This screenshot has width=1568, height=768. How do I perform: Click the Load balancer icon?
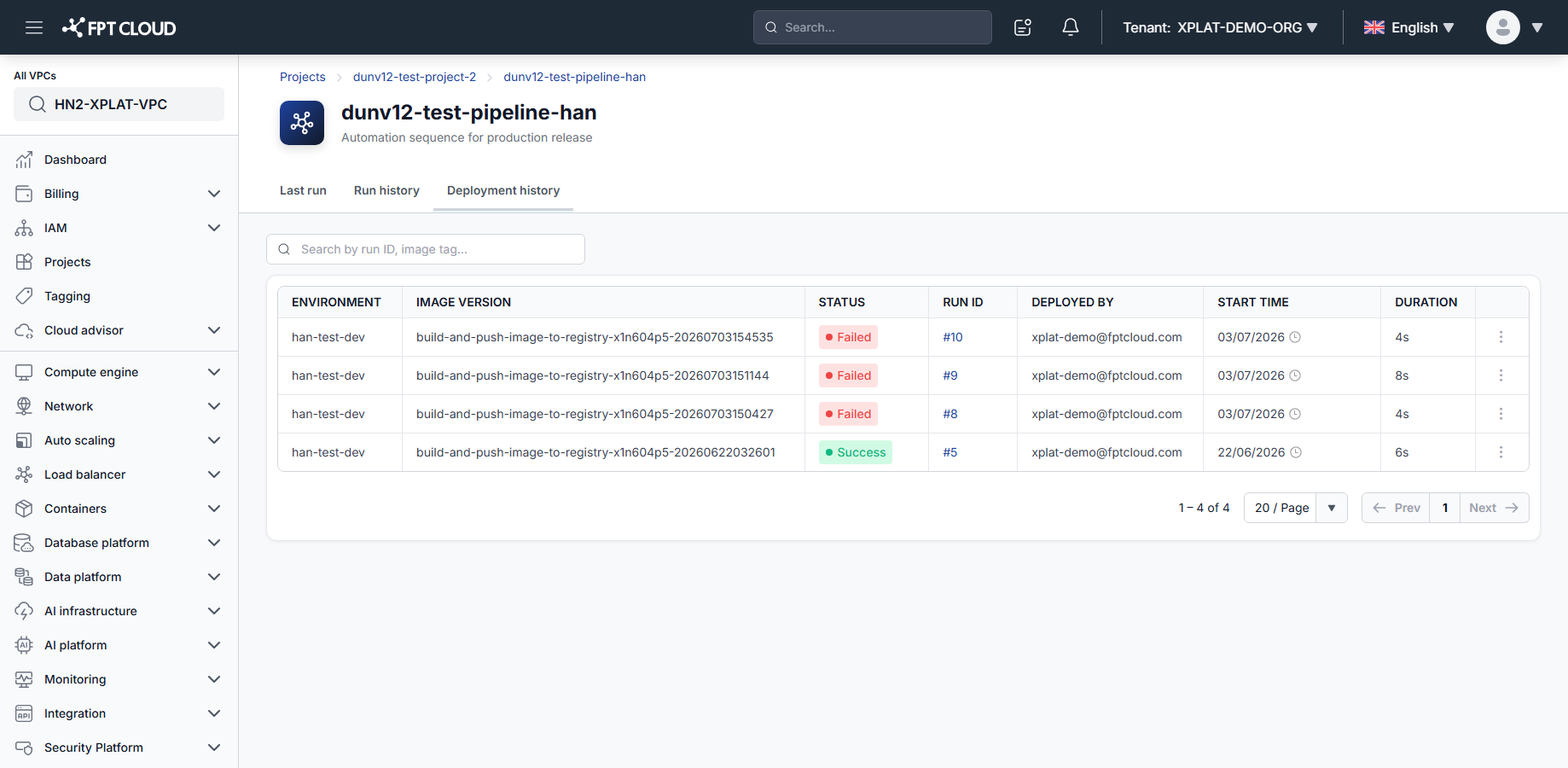(x=24, y=474)
